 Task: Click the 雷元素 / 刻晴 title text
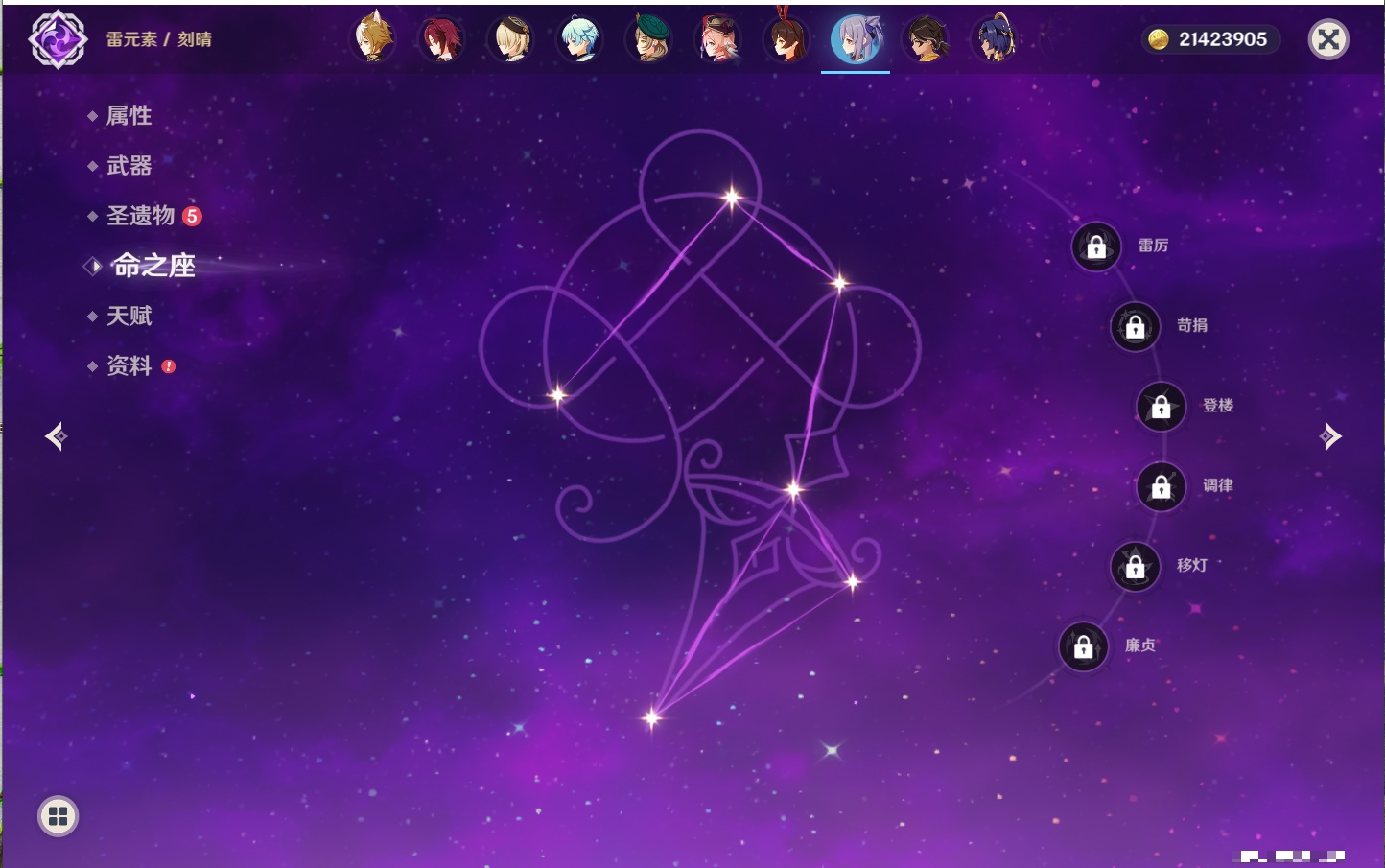[158, 39]
